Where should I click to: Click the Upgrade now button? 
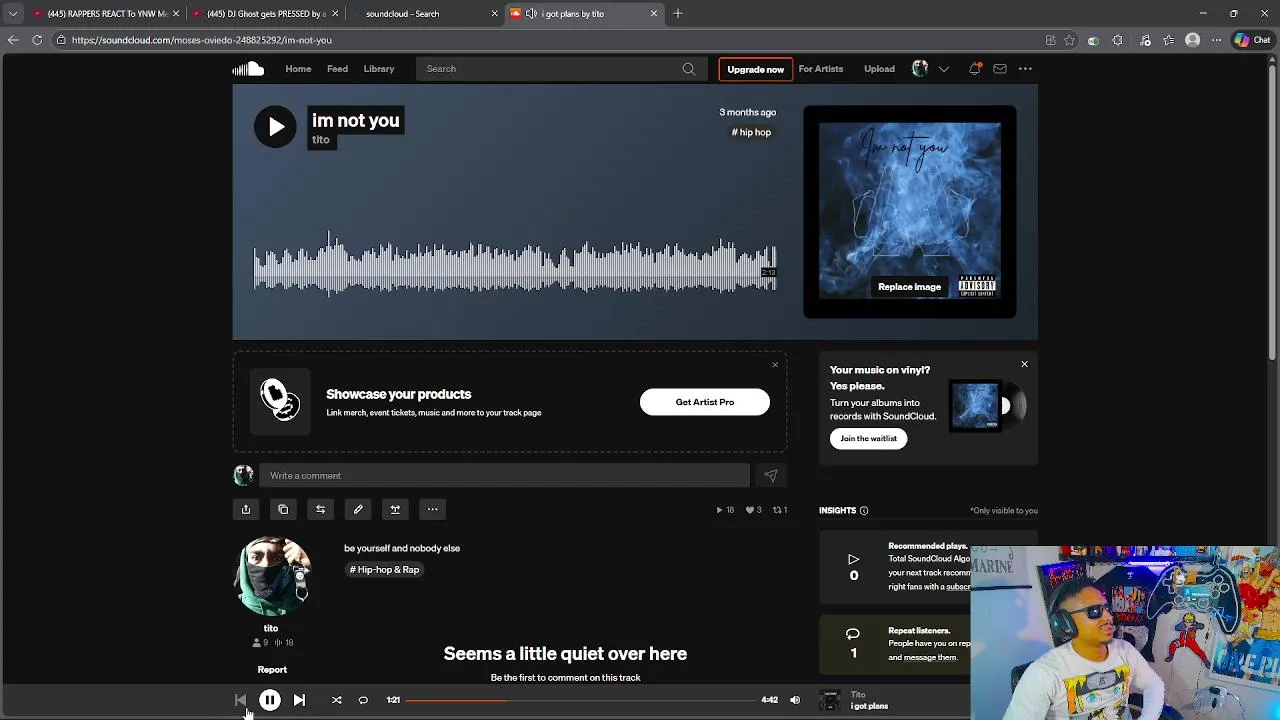tap(755, 69)
